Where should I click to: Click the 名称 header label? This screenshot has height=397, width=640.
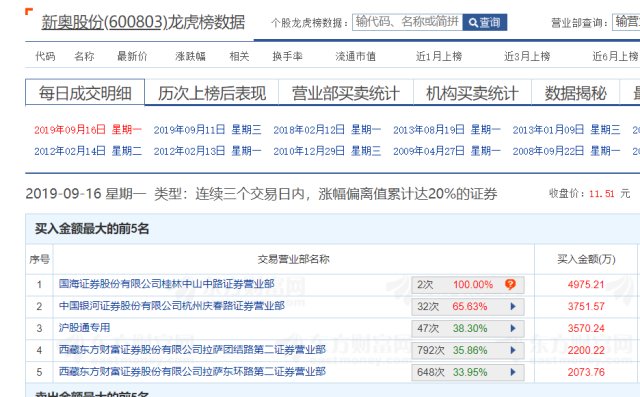84,56
